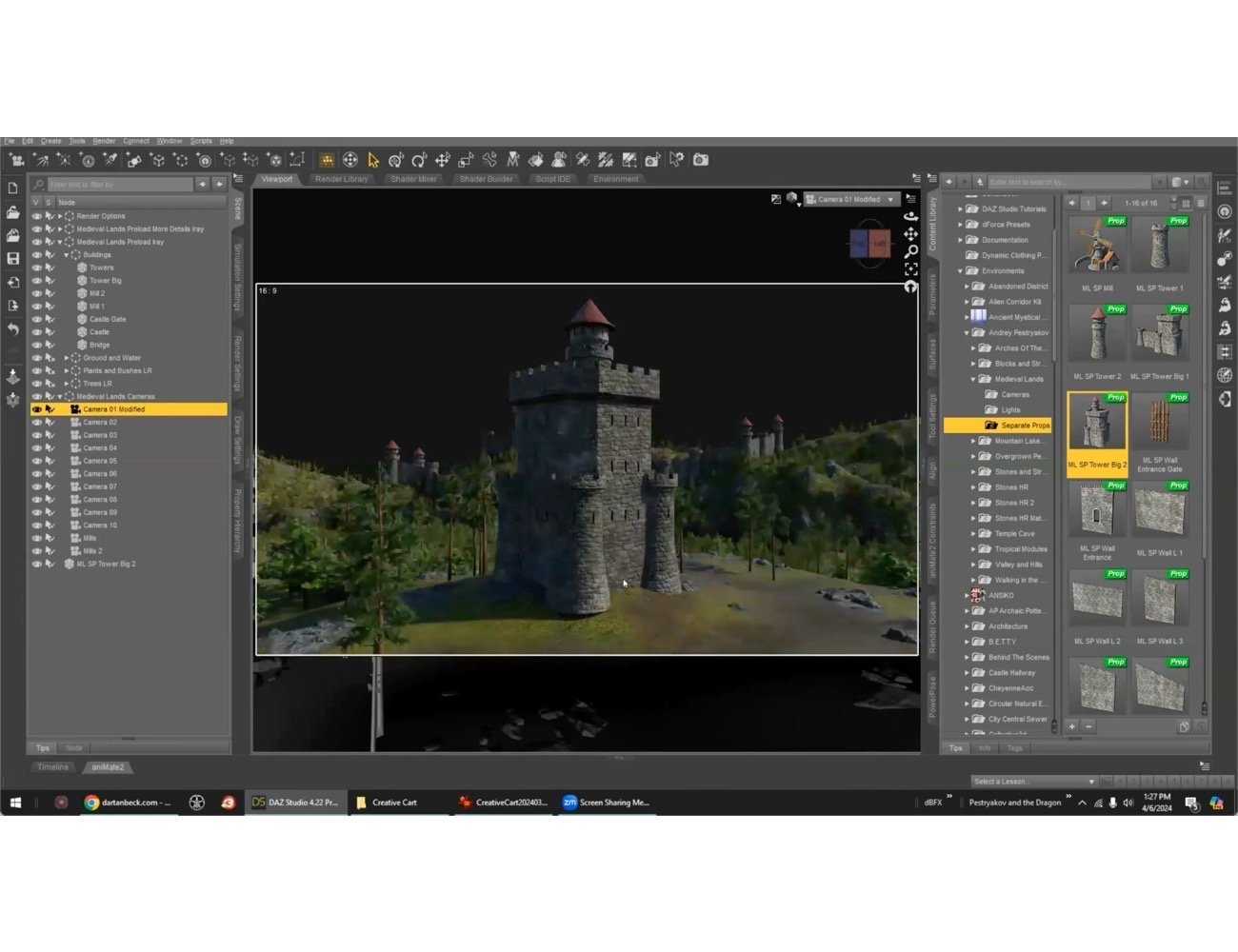The width and height of the screenshot is (1238, 952).
Task: Click Select a Lesson at bottom right
Action: point(1031,781)
